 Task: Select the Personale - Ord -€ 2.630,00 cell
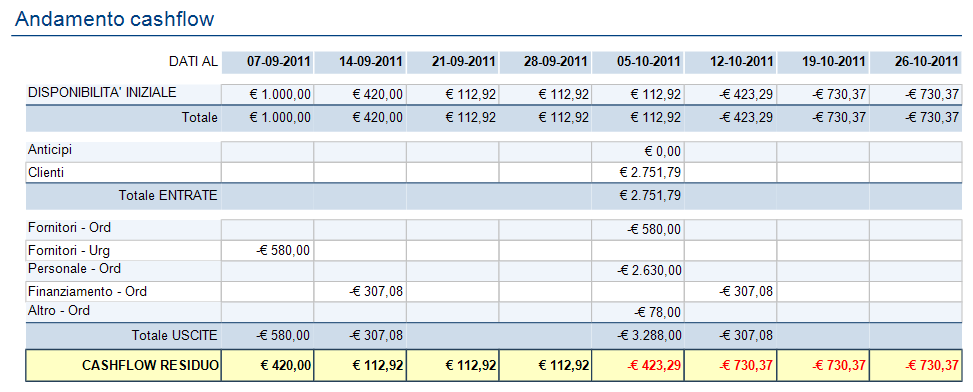(638, 271)
